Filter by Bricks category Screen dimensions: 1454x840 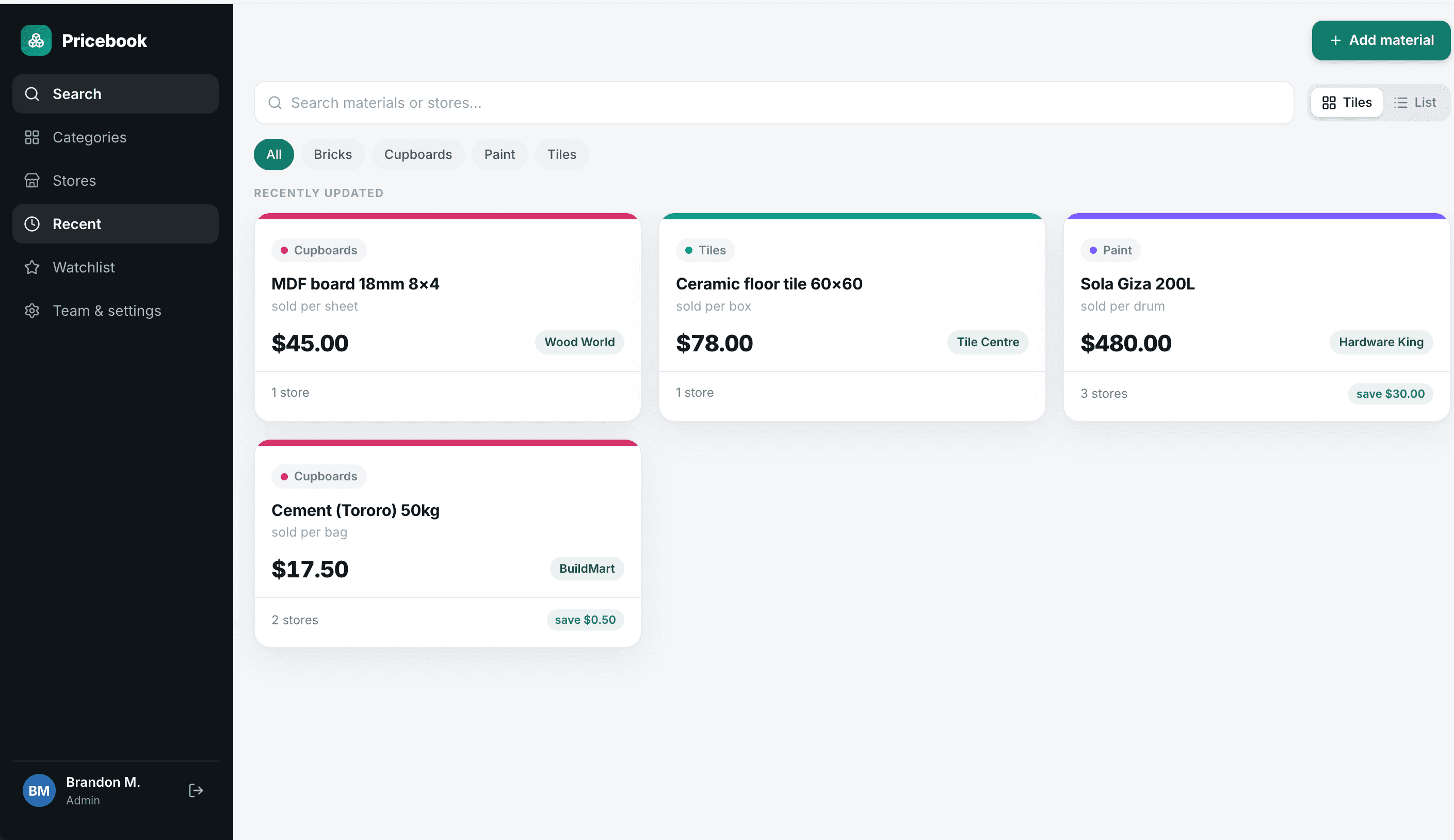pyautogui.click(x=333, y=155)
